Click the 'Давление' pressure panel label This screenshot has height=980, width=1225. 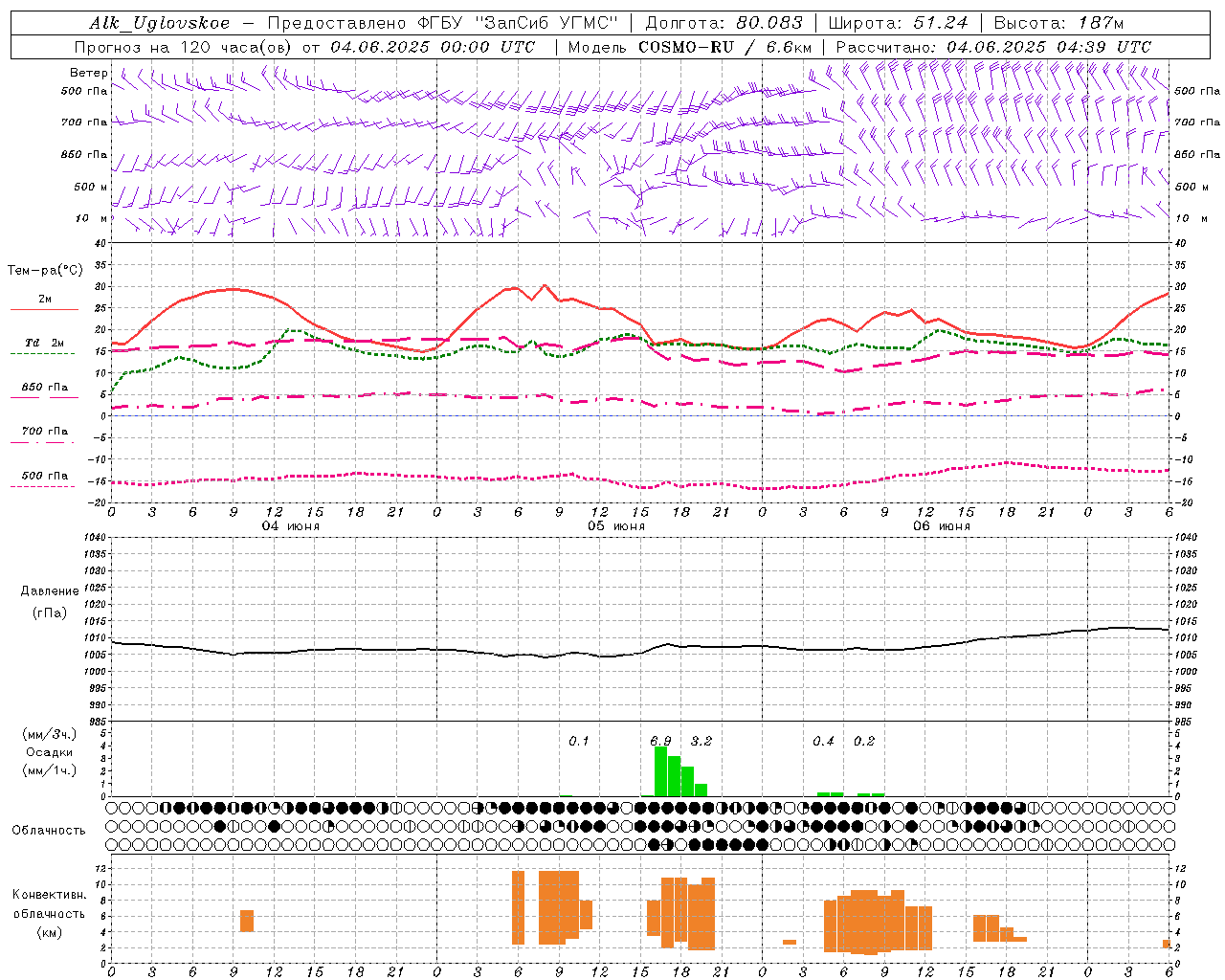(x=50, y=591)
